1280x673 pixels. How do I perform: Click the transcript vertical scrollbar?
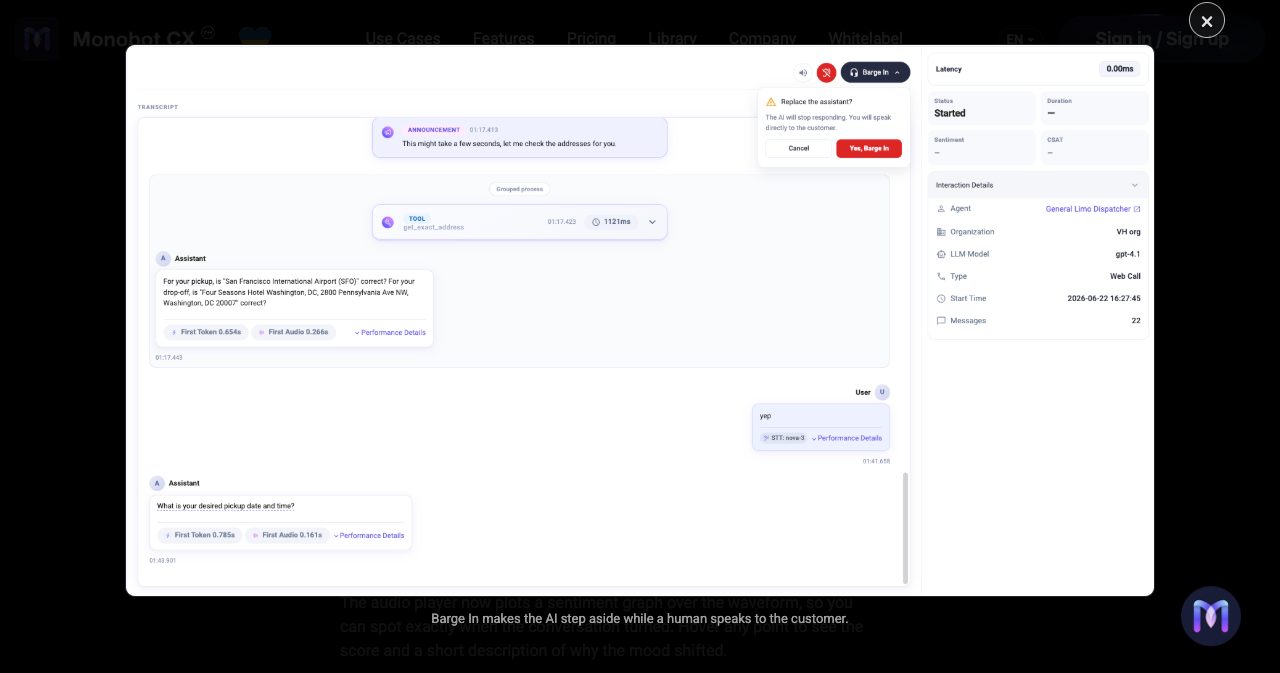(x=906, y=528)
